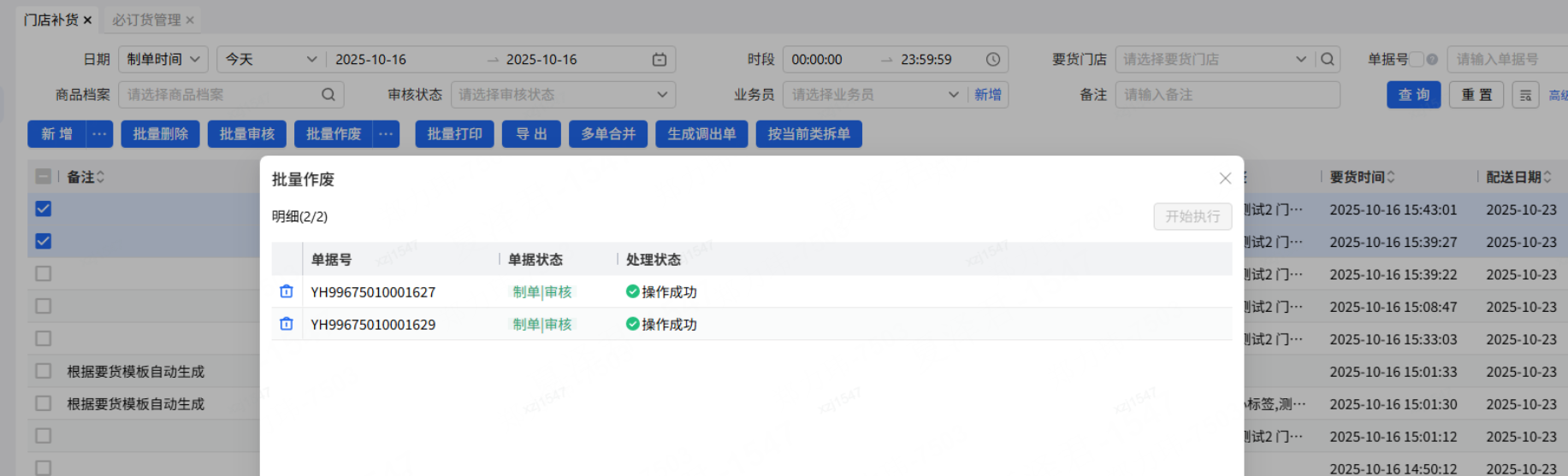1568x476 pixels.
Task: Click order number YH99675010001627
Action: point(373,291)
